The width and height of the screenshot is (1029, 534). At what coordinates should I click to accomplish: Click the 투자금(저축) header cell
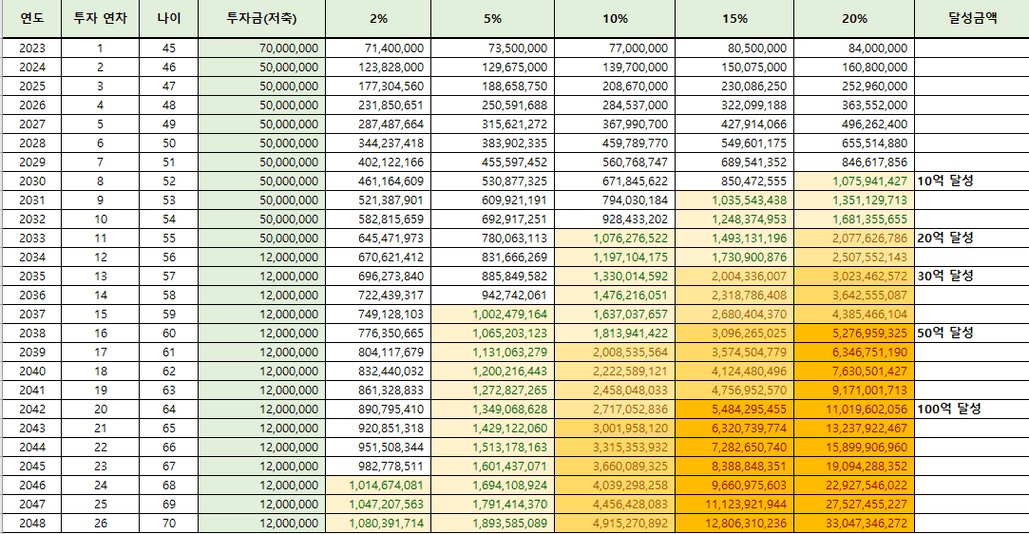(261, 18)
